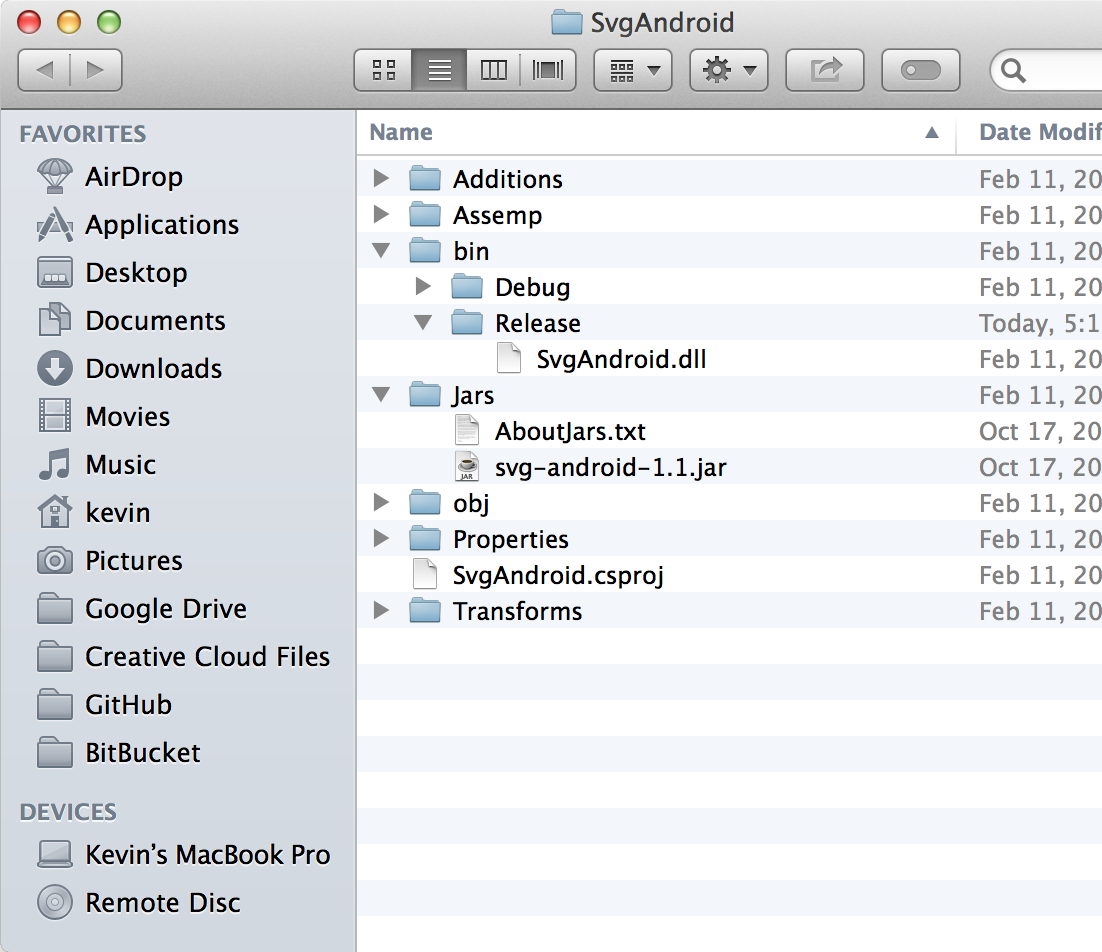Select the SvgAndroid.csproj file
1102x952 pixels.
[x=558, y=575]
